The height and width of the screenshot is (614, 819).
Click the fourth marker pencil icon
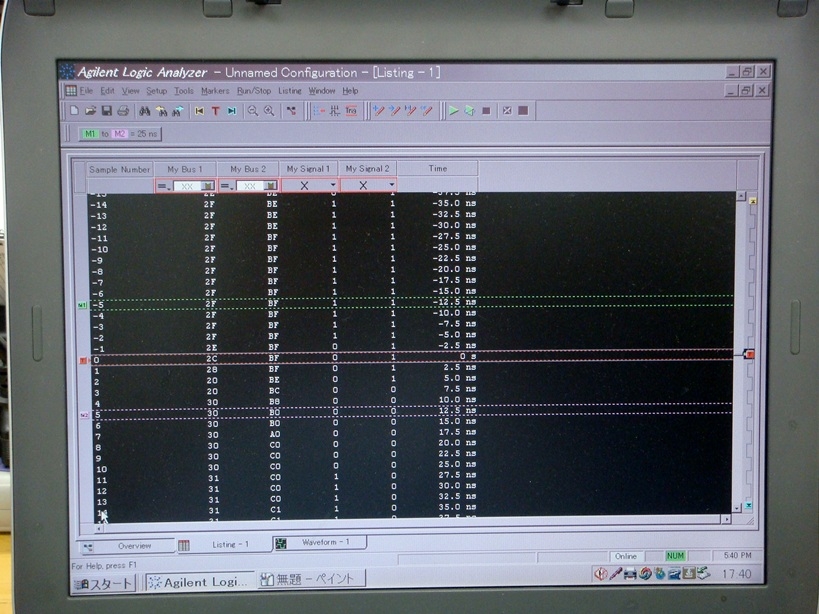[427, 111]
